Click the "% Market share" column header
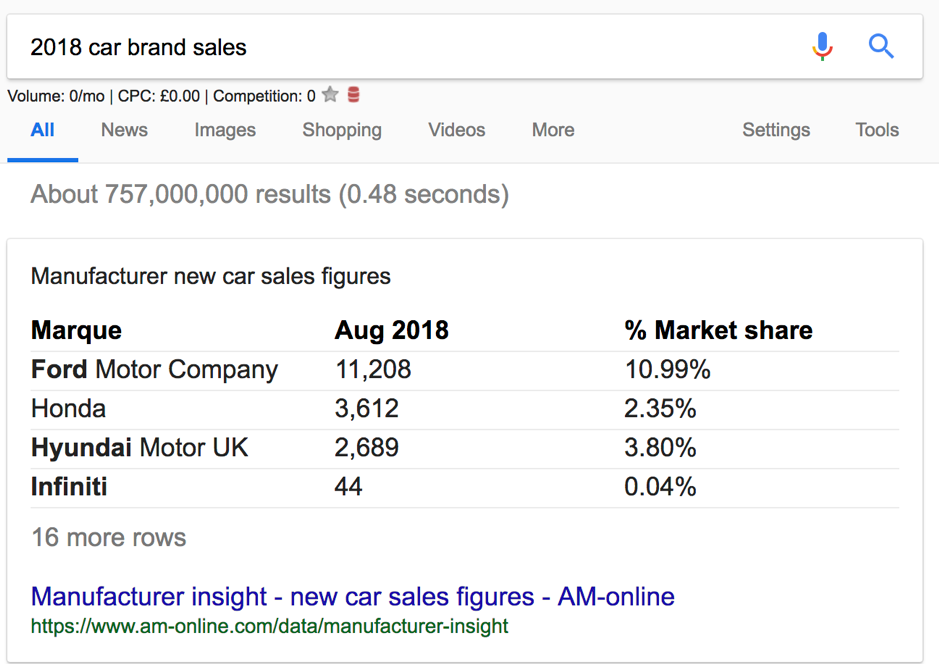Image resolution: width=939 pixels, height=664 pixels. pos(717,330)
